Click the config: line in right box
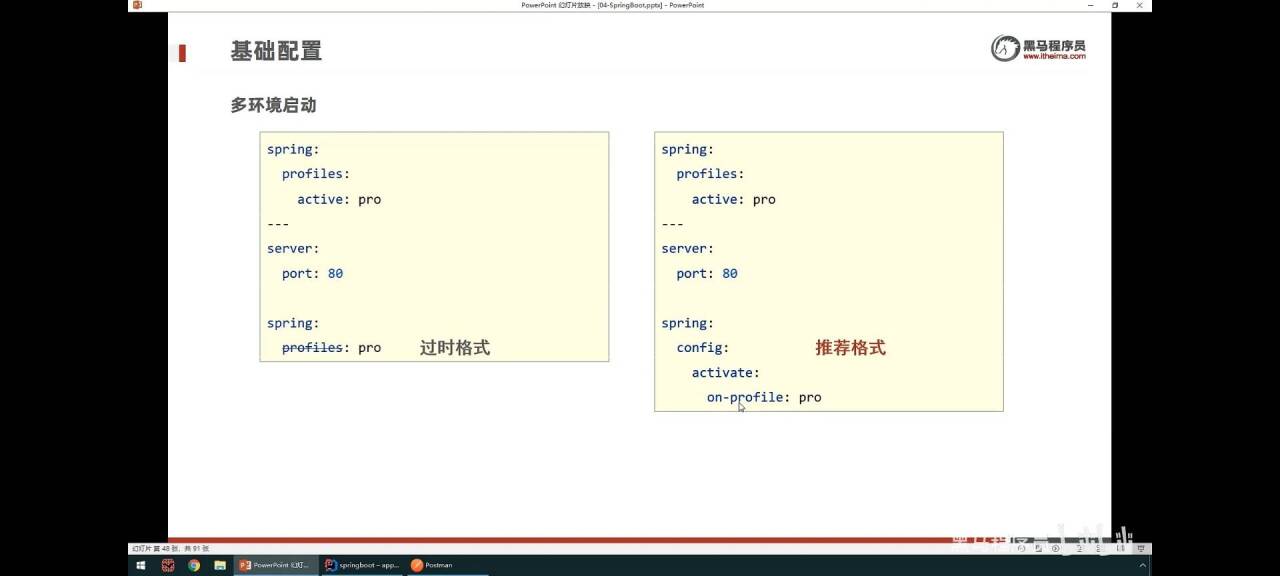The width and height of the screenshot is (1280, 576). (x=703, y=348)
